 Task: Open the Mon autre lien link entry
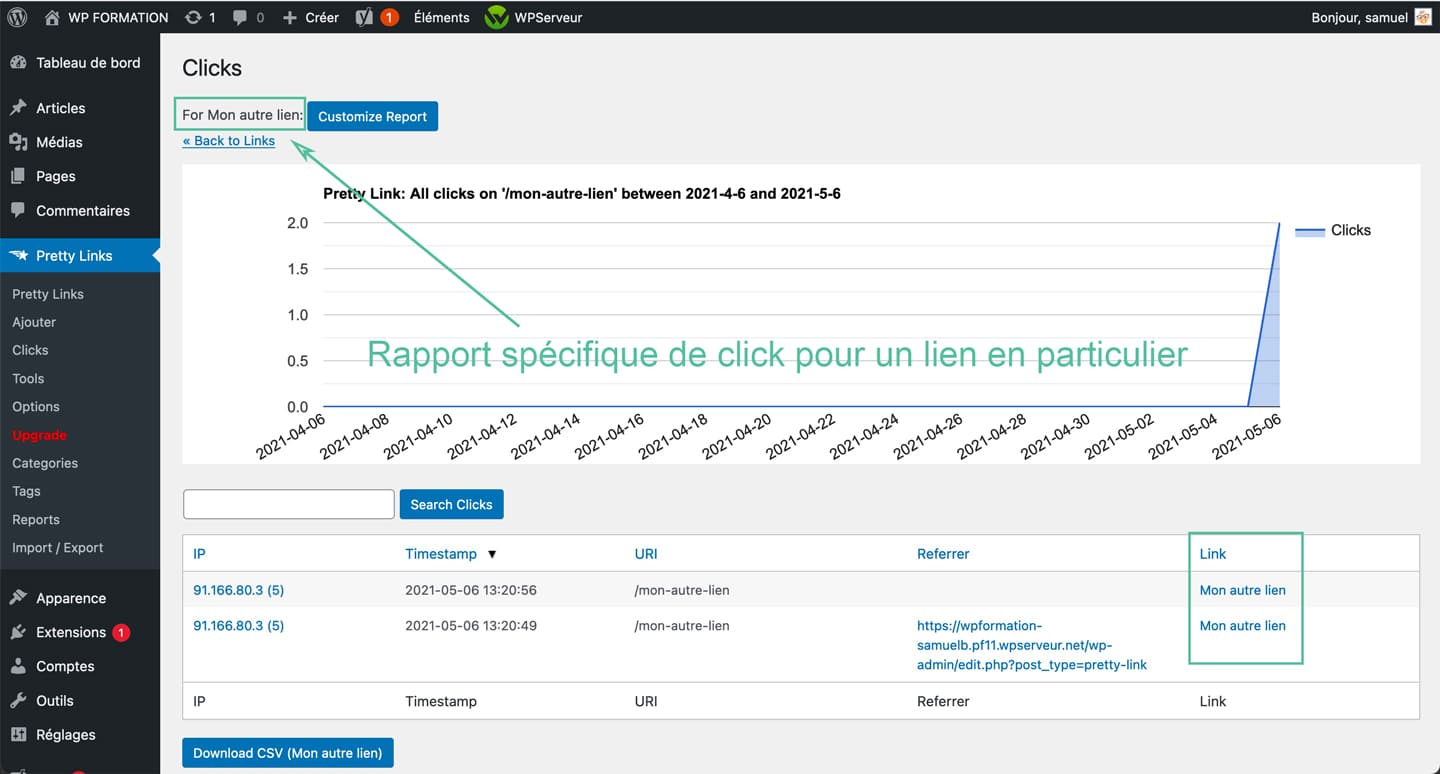[1242, 590]
